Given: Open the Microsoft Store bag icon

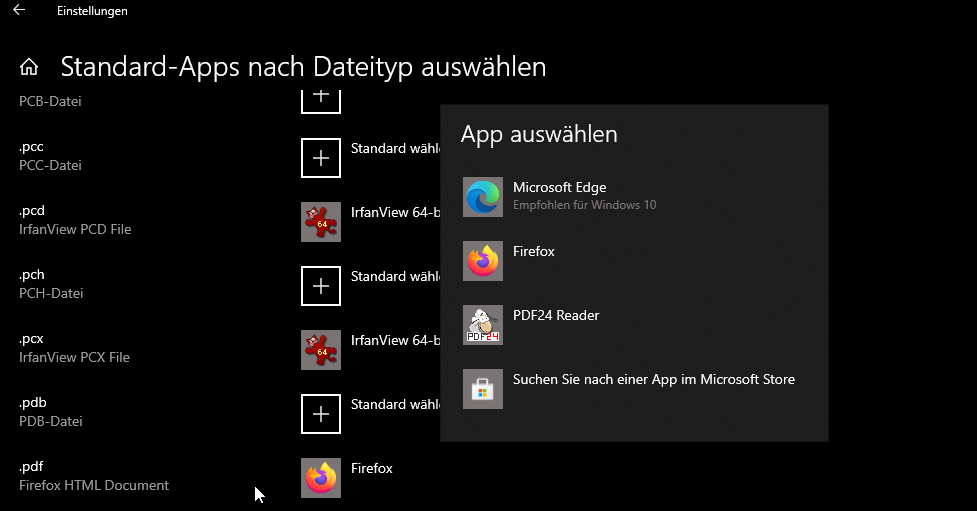Looking at the screenshot, I should [482, 389].
